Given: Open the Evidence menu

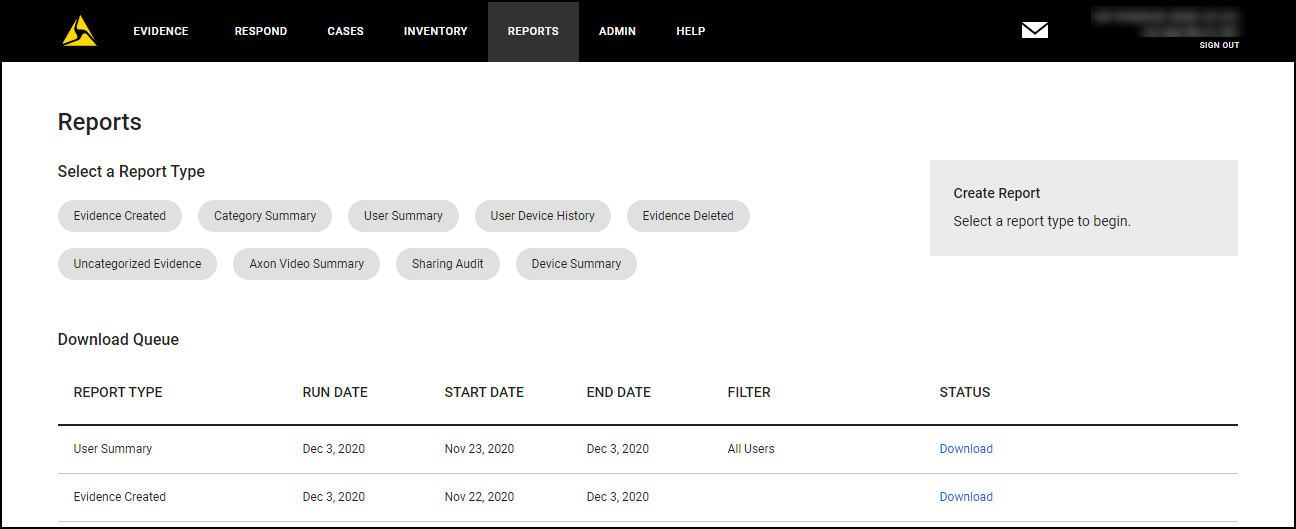Looking at the screenshot, I should (161, 31).
